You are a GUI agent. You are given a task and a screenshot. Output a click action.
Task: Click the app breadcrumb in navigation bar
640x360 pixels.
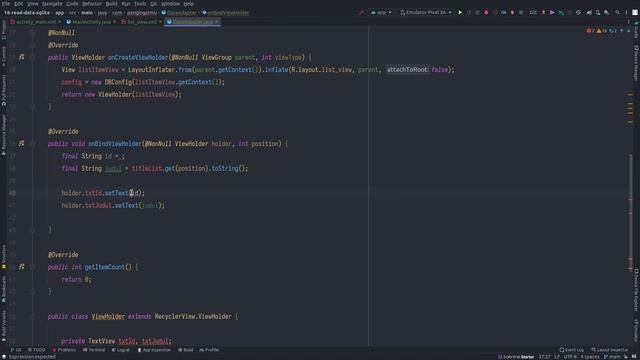point(60,13)
